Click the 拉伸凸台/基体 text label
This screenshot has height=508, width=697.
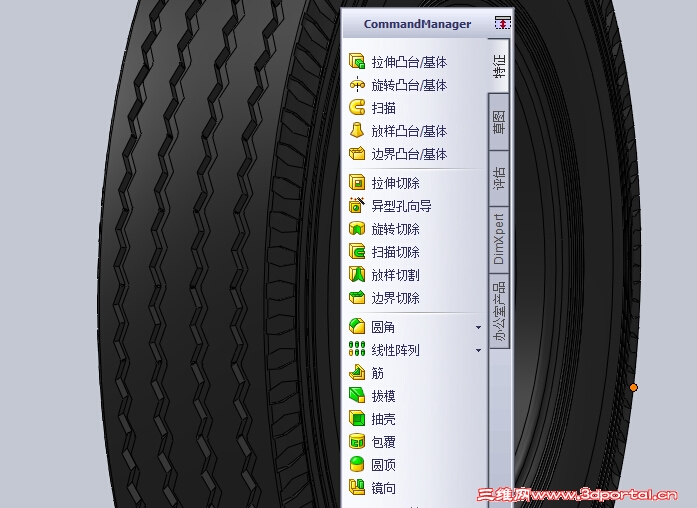[409, 62]
